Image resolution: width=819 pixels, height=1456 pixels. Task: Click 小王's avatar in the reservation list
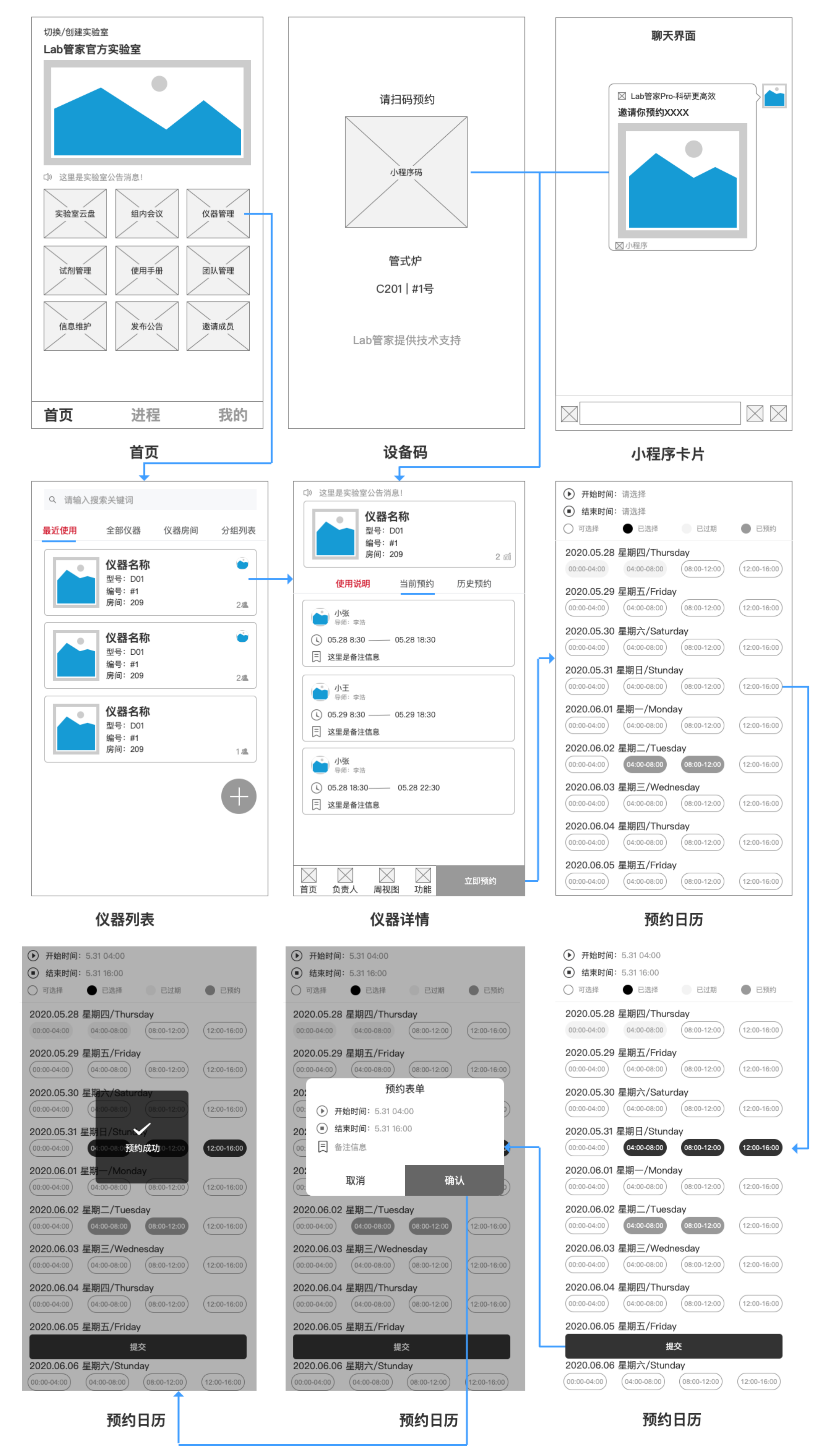[x=321, y=692]
